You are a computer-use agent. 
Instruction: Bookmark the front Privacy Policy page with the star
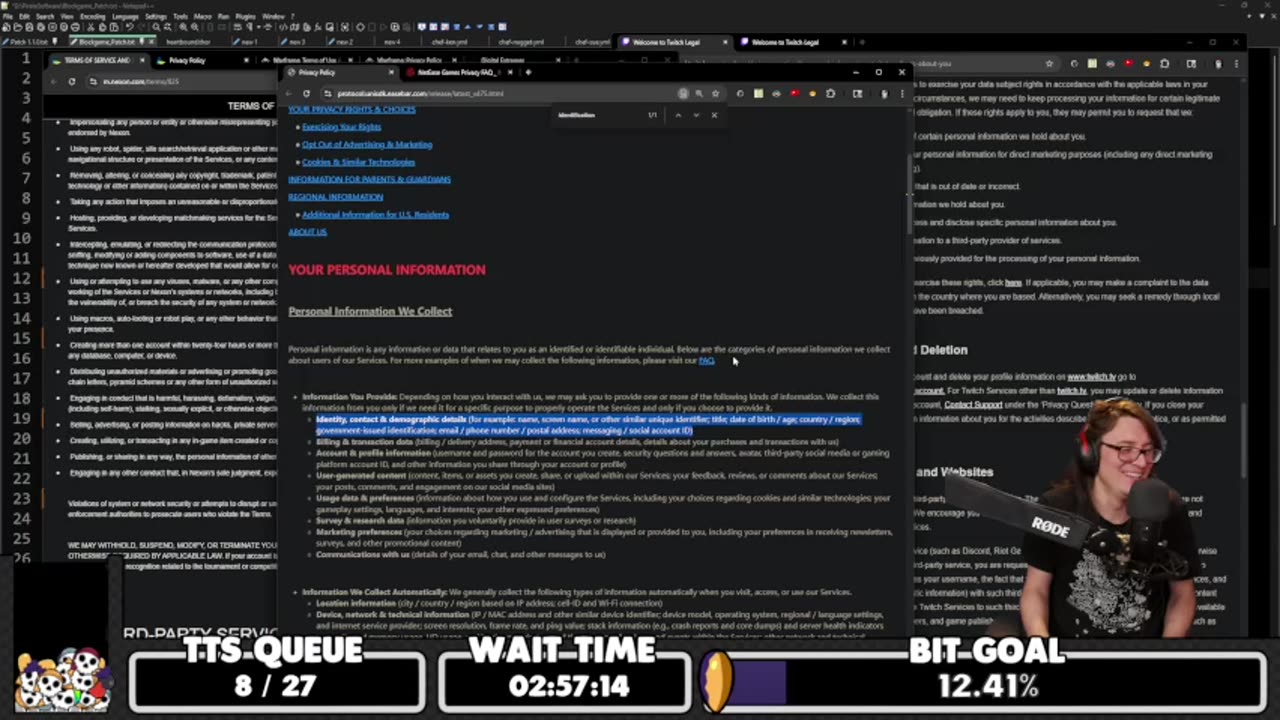coord(715,93)
